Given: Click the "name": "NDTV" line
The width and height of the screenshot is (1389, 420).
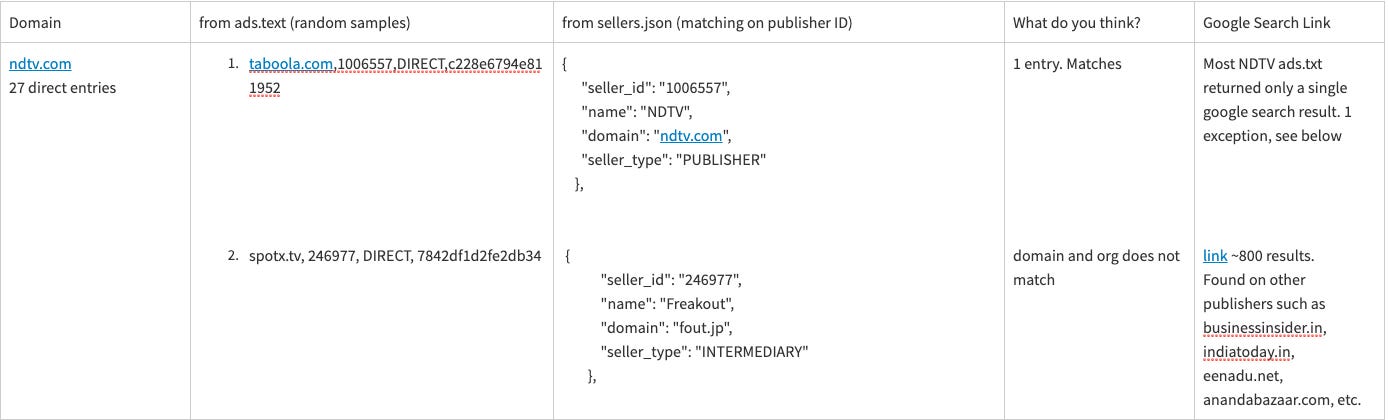Looking at the screenshot, I should coord(636,112).
